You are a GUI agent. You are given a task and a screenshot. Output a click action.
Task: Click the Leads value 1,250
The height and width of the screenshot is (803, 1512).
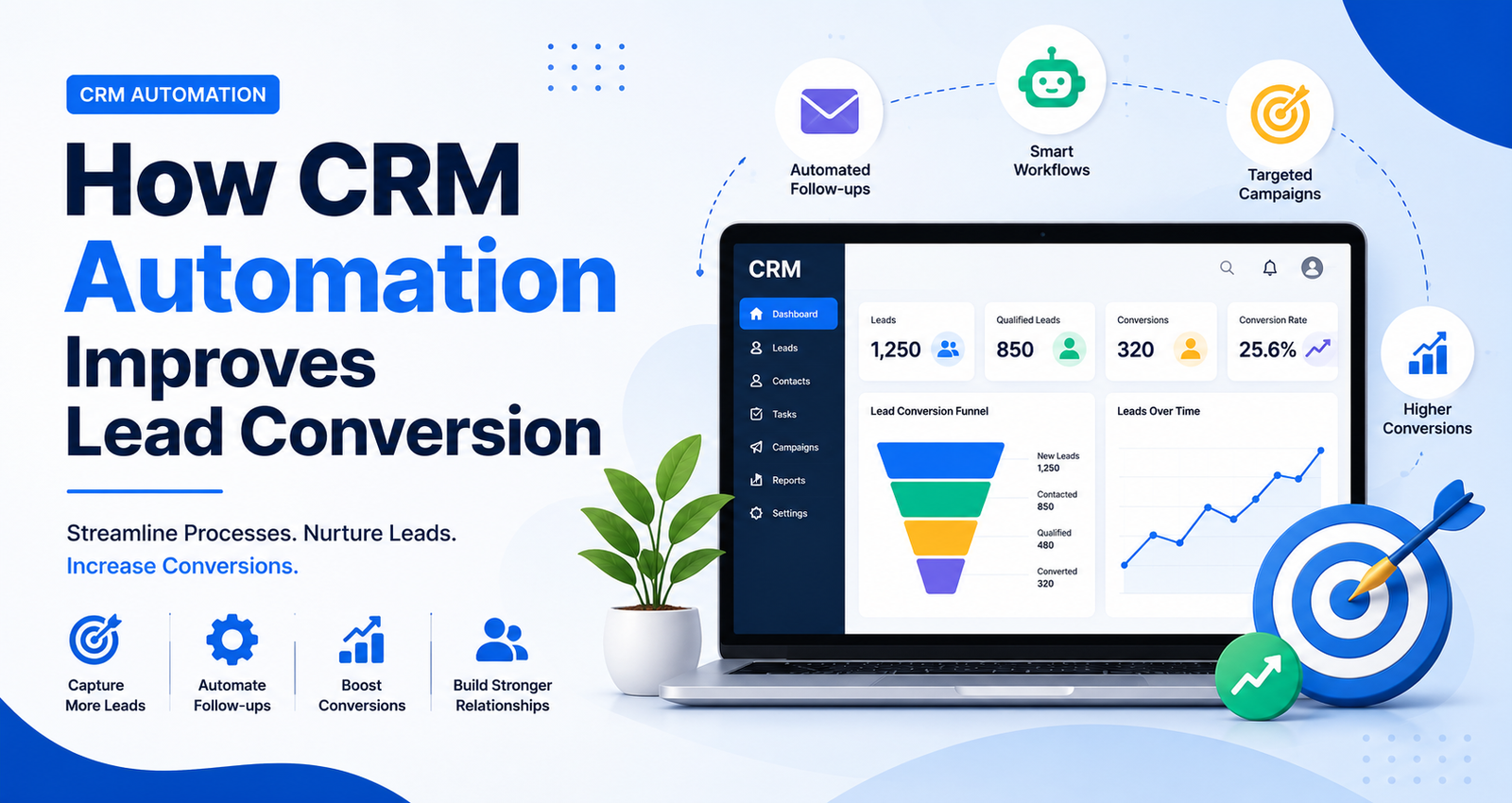[896, 350]
